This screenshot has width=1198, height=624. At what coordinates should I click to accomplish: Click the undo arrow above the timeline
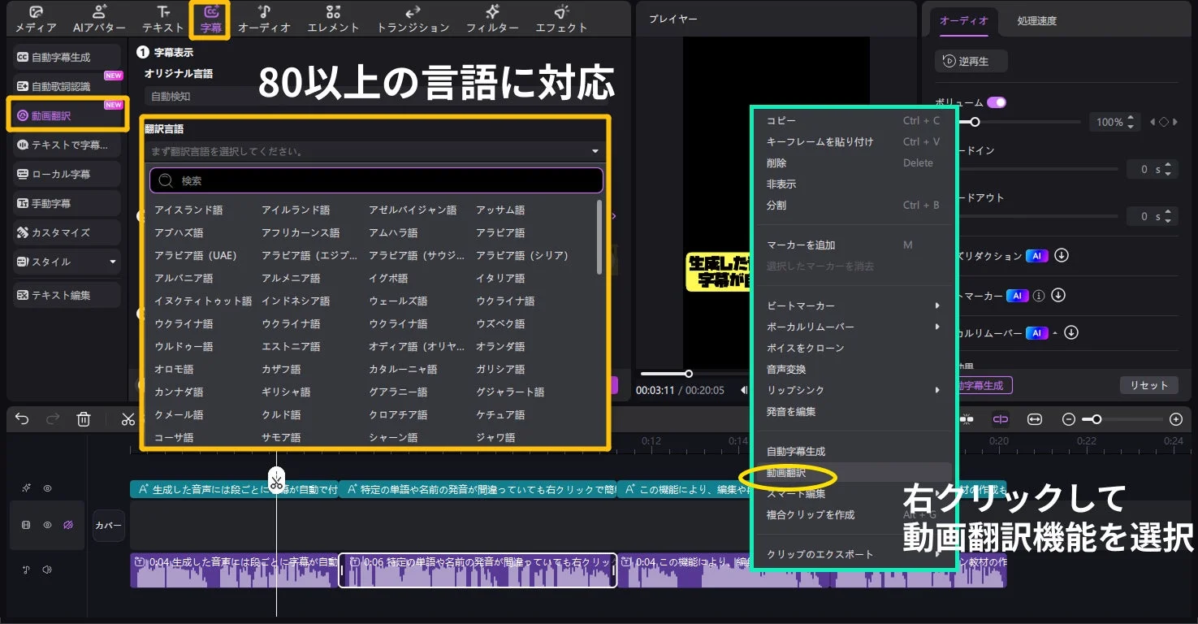point(21,419)
